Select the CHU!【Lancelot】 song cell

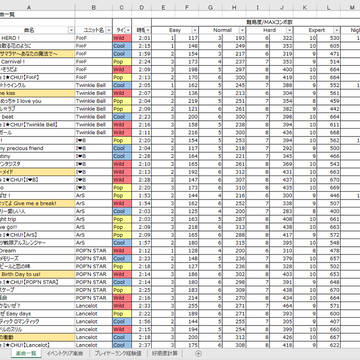tap(37, 345)
